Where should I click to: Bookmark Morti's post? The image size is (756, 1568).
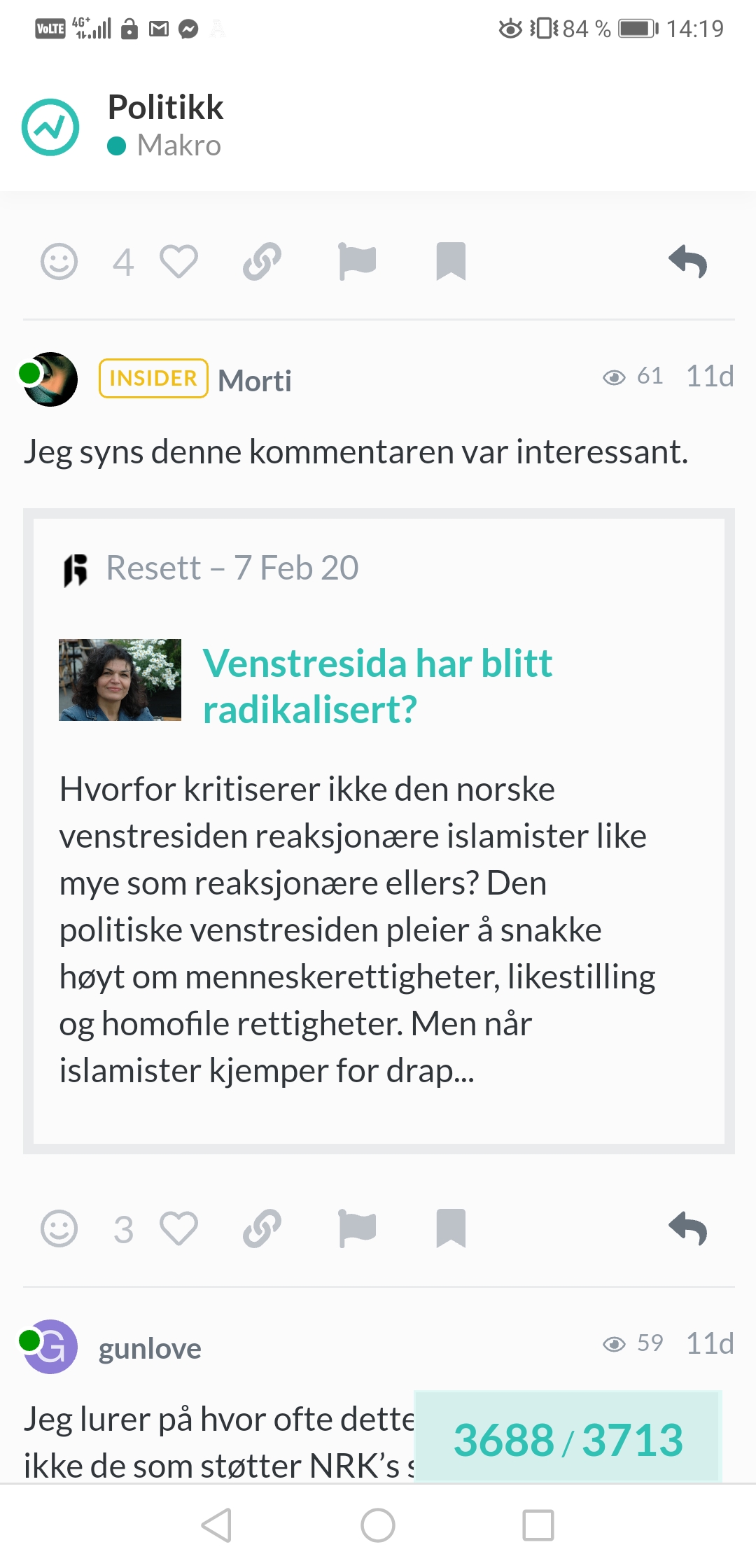451,1228
